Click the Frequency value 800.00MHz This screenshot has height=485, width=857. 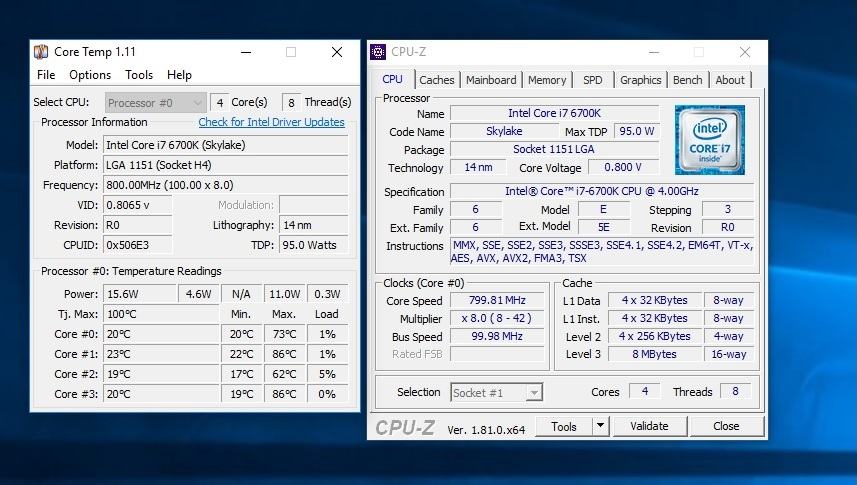pos(226,185)
